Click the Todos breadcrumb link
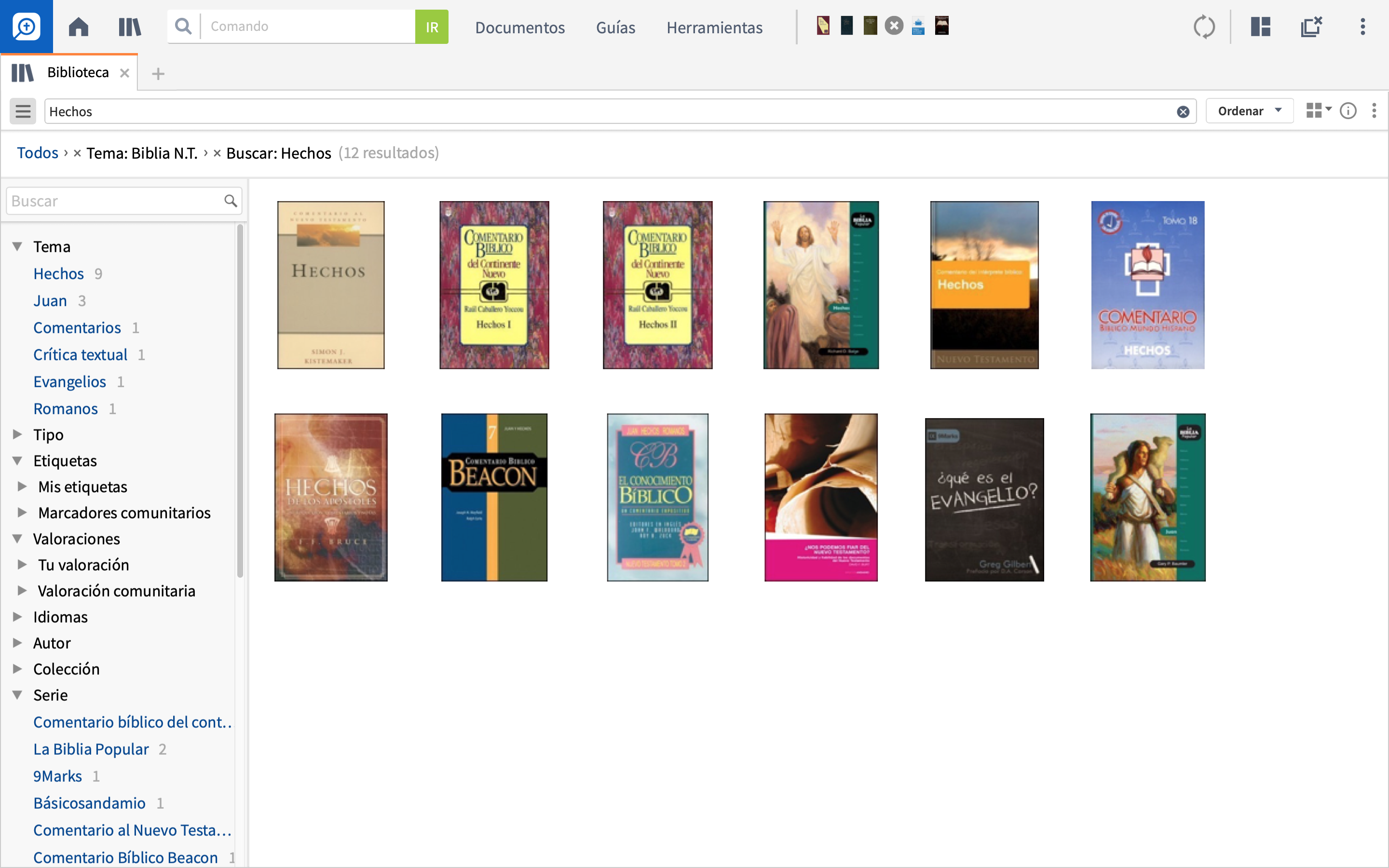This screenshot has width=1389, height=868. click(37, 153)
